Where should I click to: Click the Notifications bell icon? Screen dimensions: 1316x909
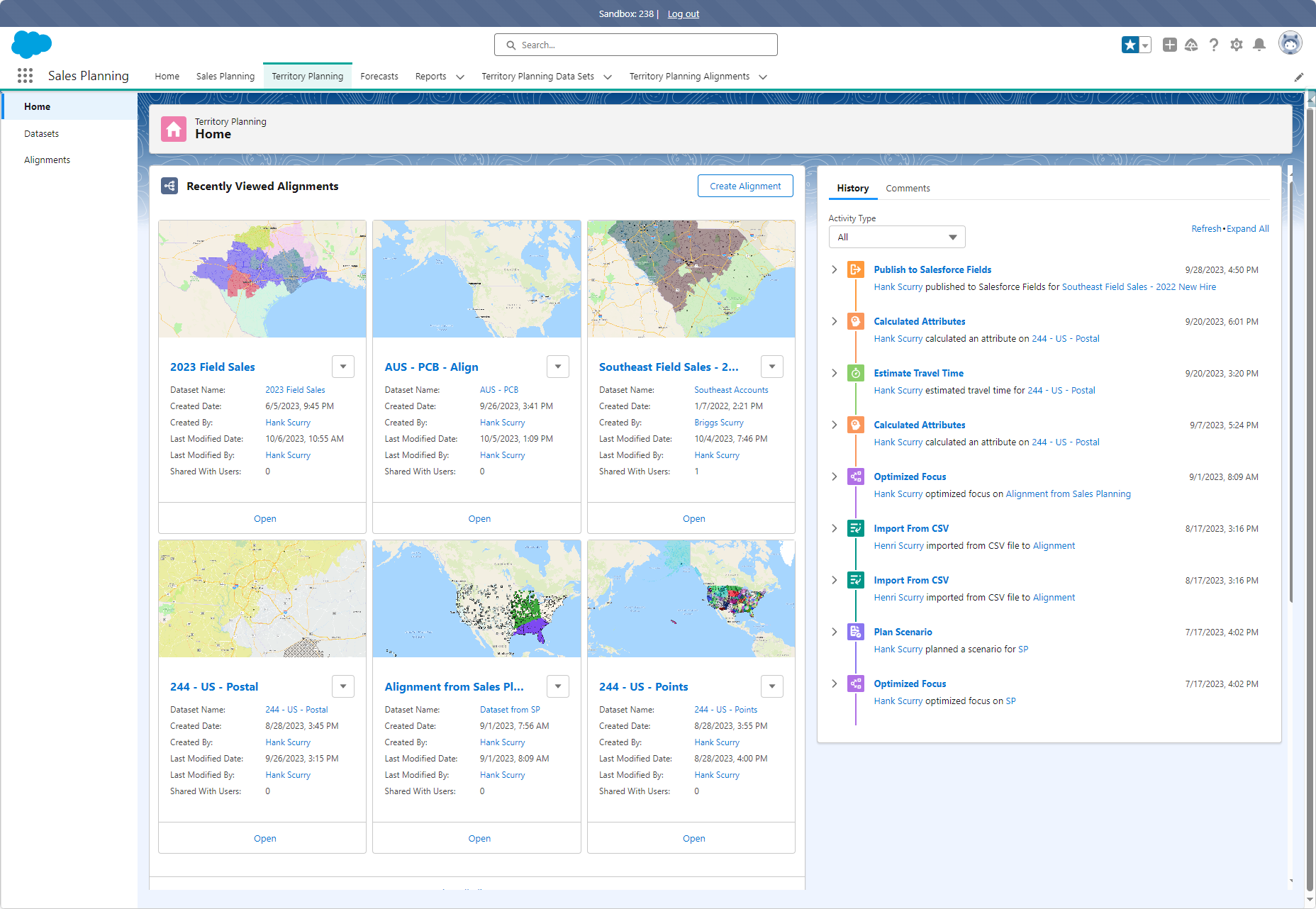click(x=1259, y=45)
